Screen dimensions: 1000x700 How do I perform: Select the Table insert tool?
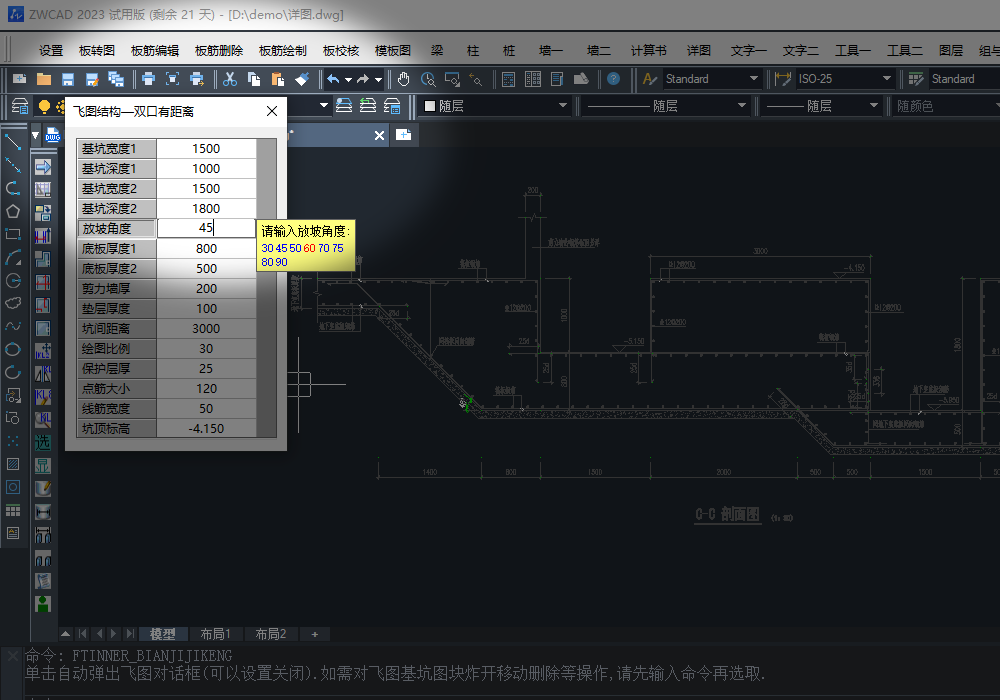point(13,510)
